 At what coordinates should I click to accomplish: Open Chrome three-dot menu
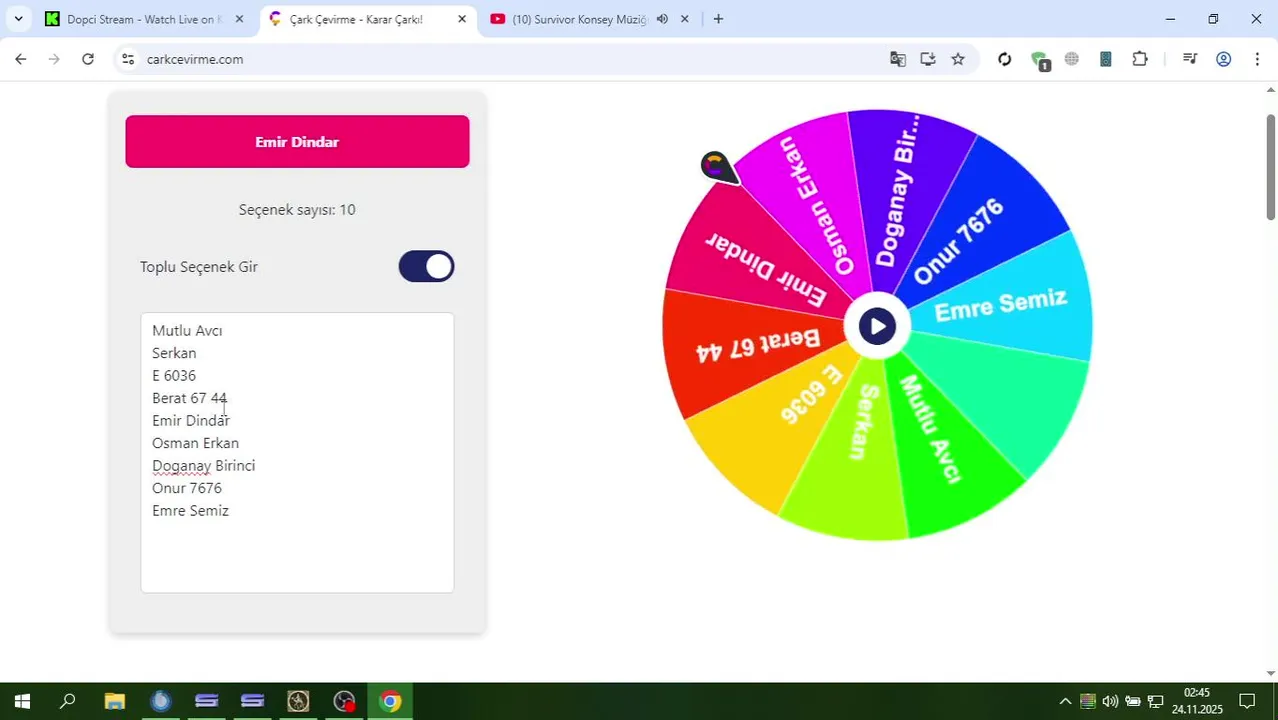[x=1257, y=59]
